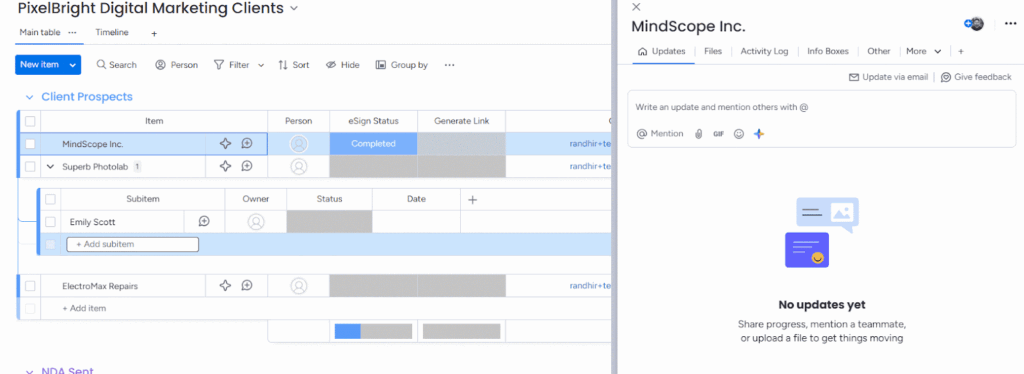Switch to the Main table view
Image resolution: width=1024 pixels, height=374 pixels.
[40, 32]
